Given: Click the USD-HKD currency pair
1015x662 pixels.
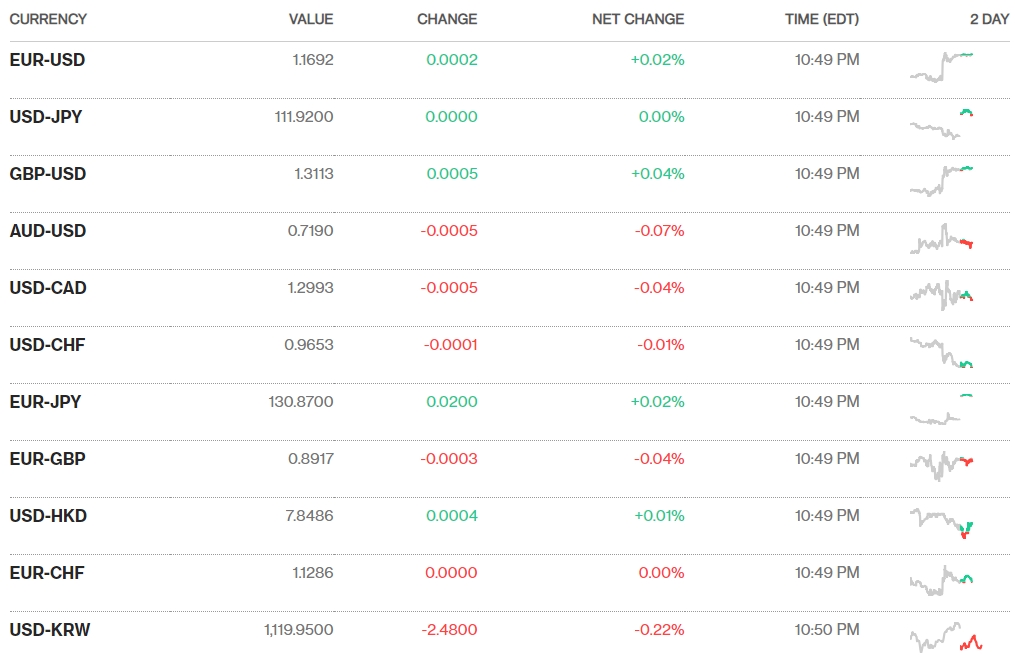Looking at the screenshot, I should point(48,516).
